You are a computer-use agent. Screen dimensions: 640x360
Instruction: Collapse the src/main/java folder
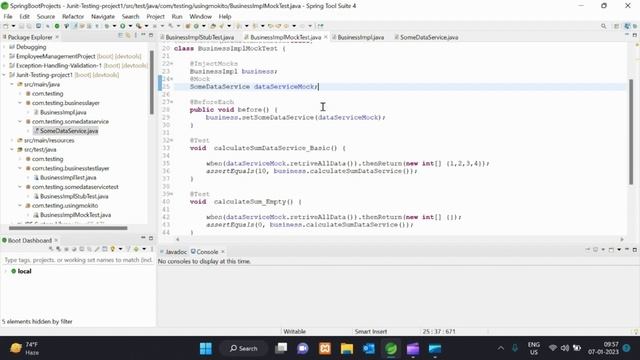(x=12, y=84)
